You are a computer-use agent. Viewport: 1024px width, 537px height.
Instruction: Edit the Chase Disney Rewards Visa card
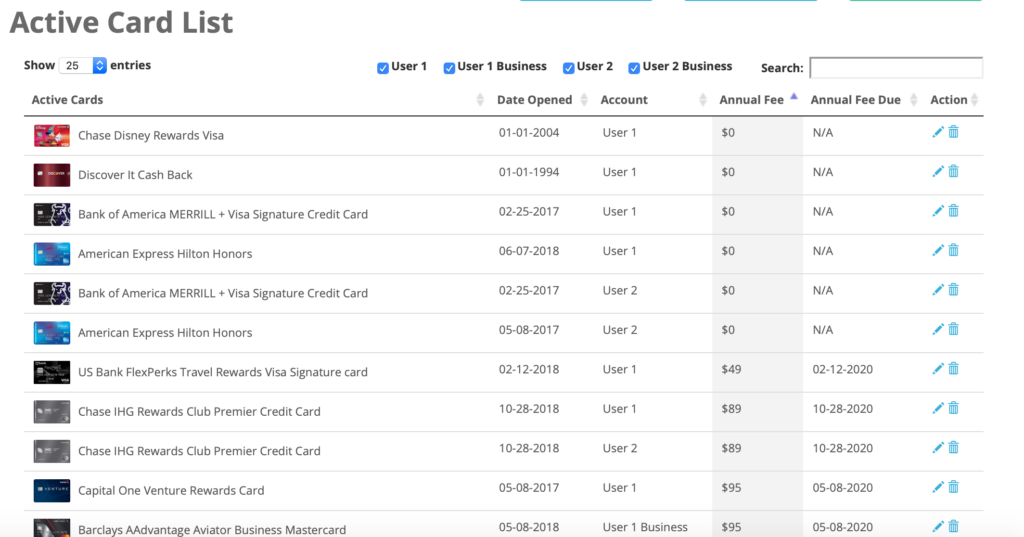pos(938,133)
